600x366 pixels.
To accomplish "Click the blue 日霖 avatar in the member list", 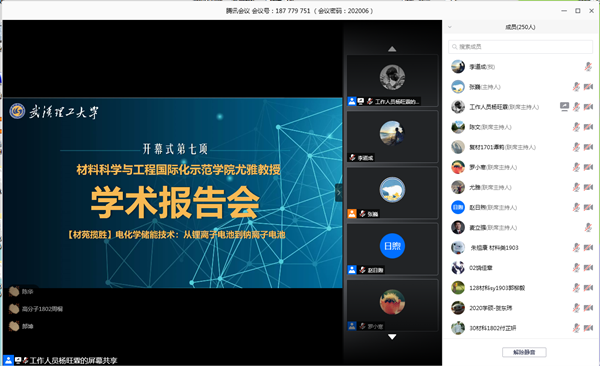I will [x=458, y=208].
